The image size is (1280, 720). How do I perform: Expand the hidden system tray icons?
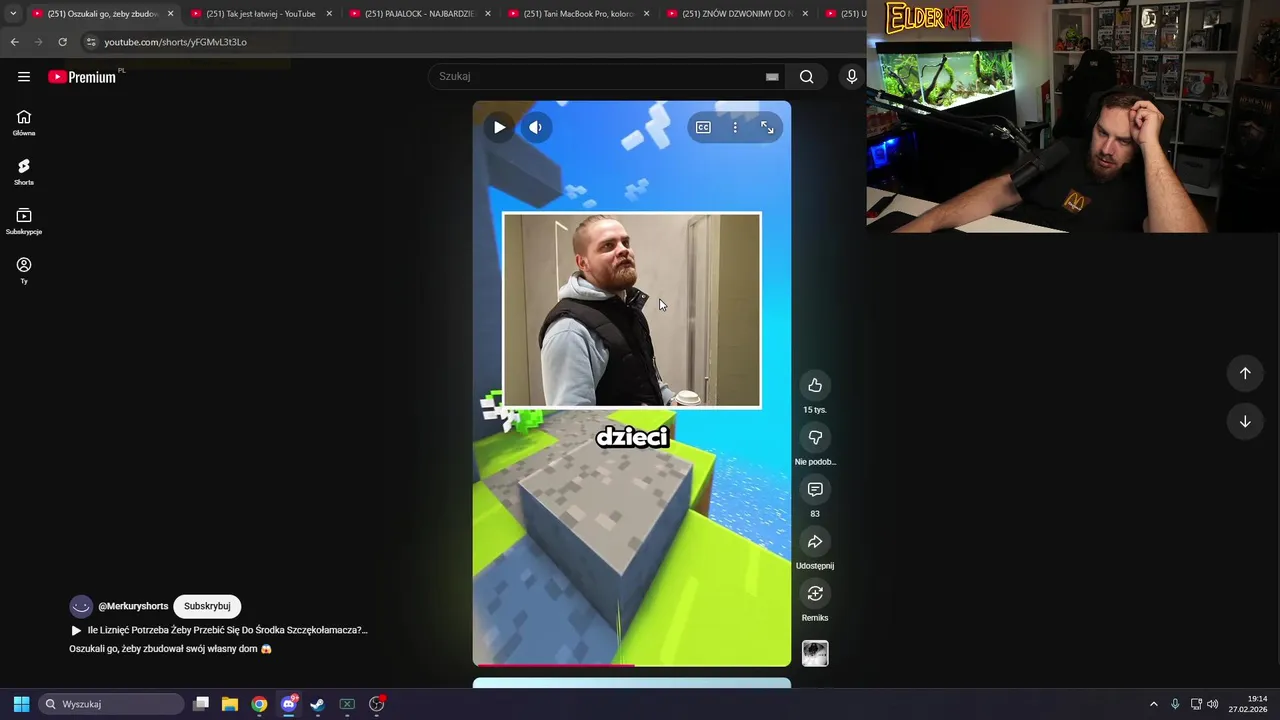1153,704
